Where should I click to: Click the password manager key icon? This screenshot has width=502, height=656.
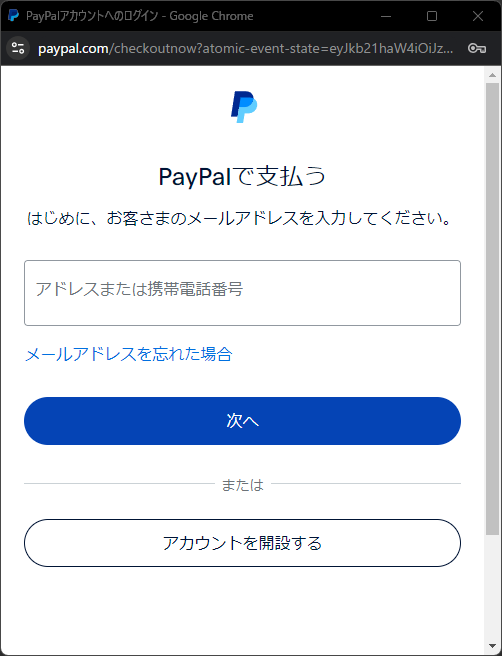click(477, 49)
